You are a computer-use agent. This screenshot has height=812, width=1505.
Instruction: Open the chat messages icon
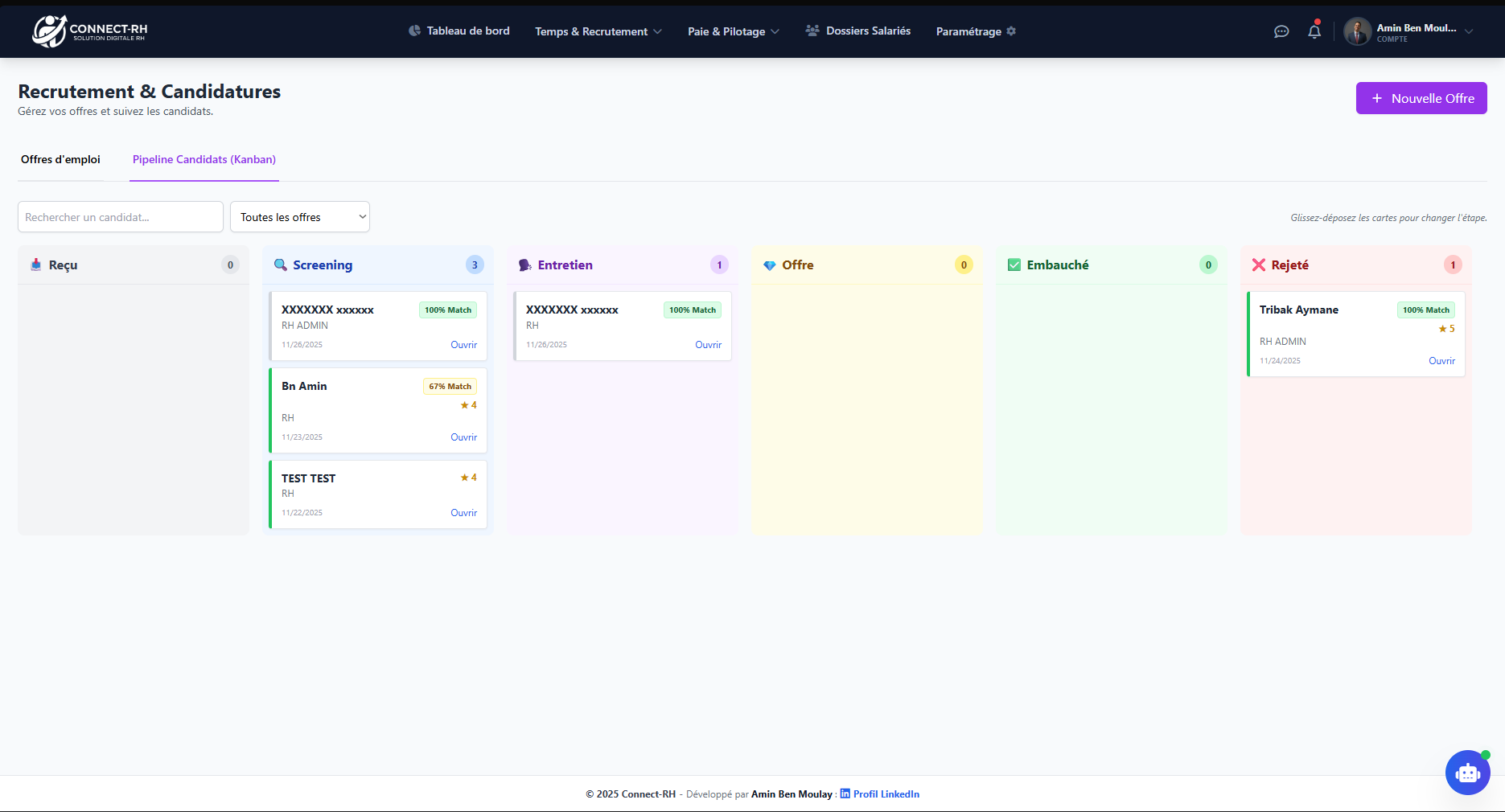pyautogui.click(x=1281, y=31)
